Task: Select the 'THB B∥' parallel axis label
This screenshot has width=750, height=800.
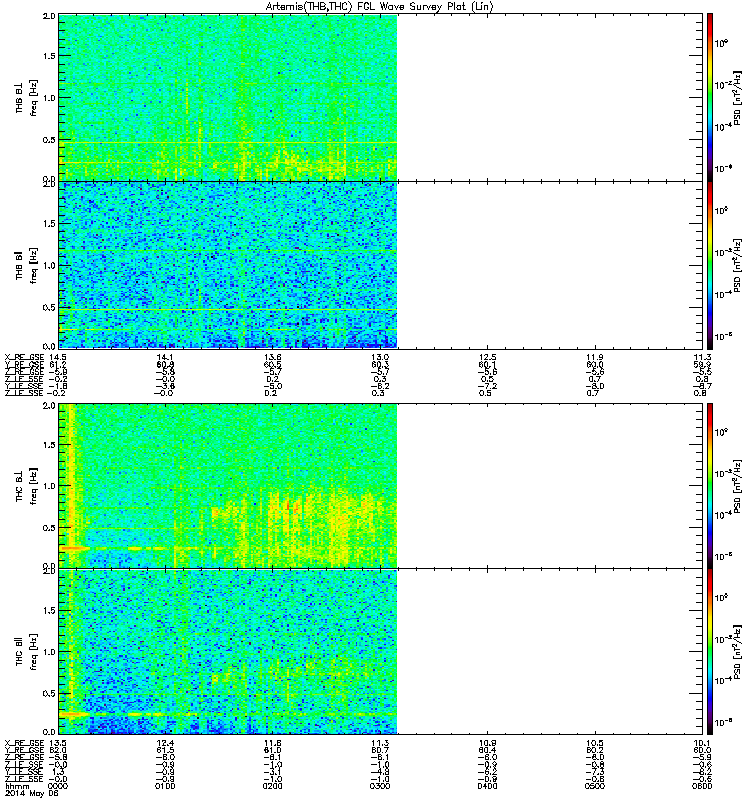Action: point(19,264)
